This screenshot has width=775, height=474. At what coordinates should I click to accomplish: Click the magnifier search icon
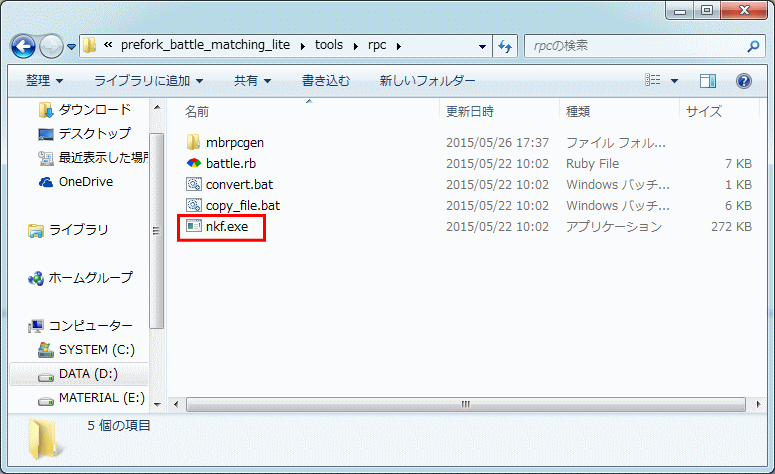coord(753,46)
